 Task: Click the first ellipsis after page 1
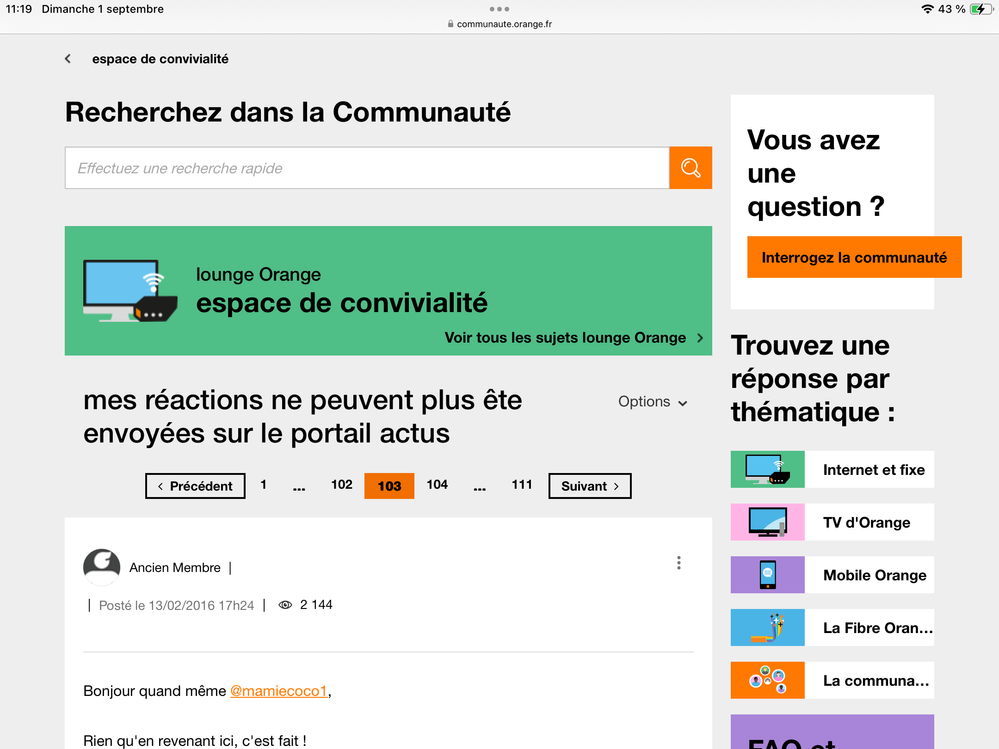click(299, 487)
